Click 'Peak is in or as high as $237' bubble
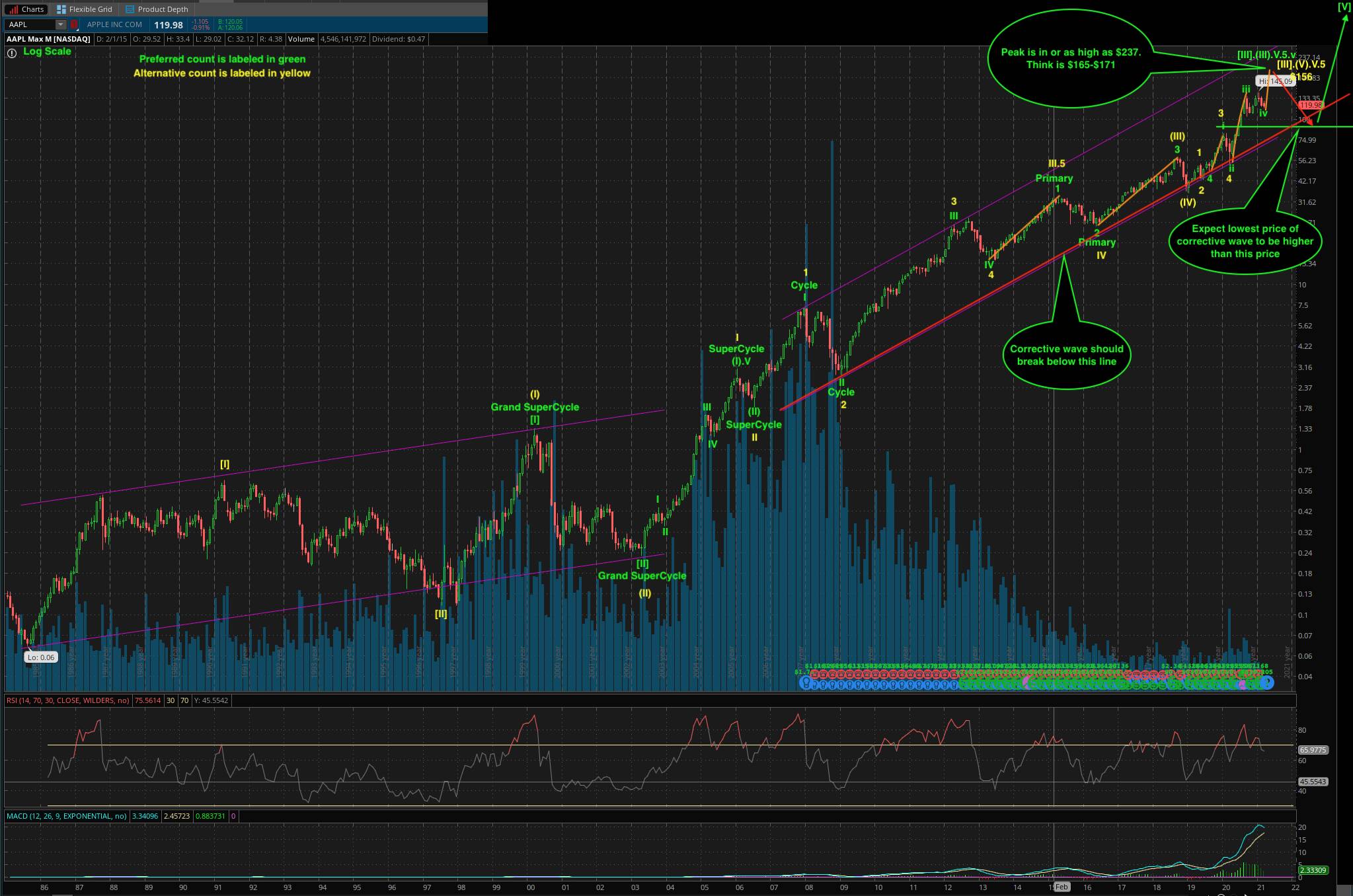1353x896 pixels. (1071, 58)
